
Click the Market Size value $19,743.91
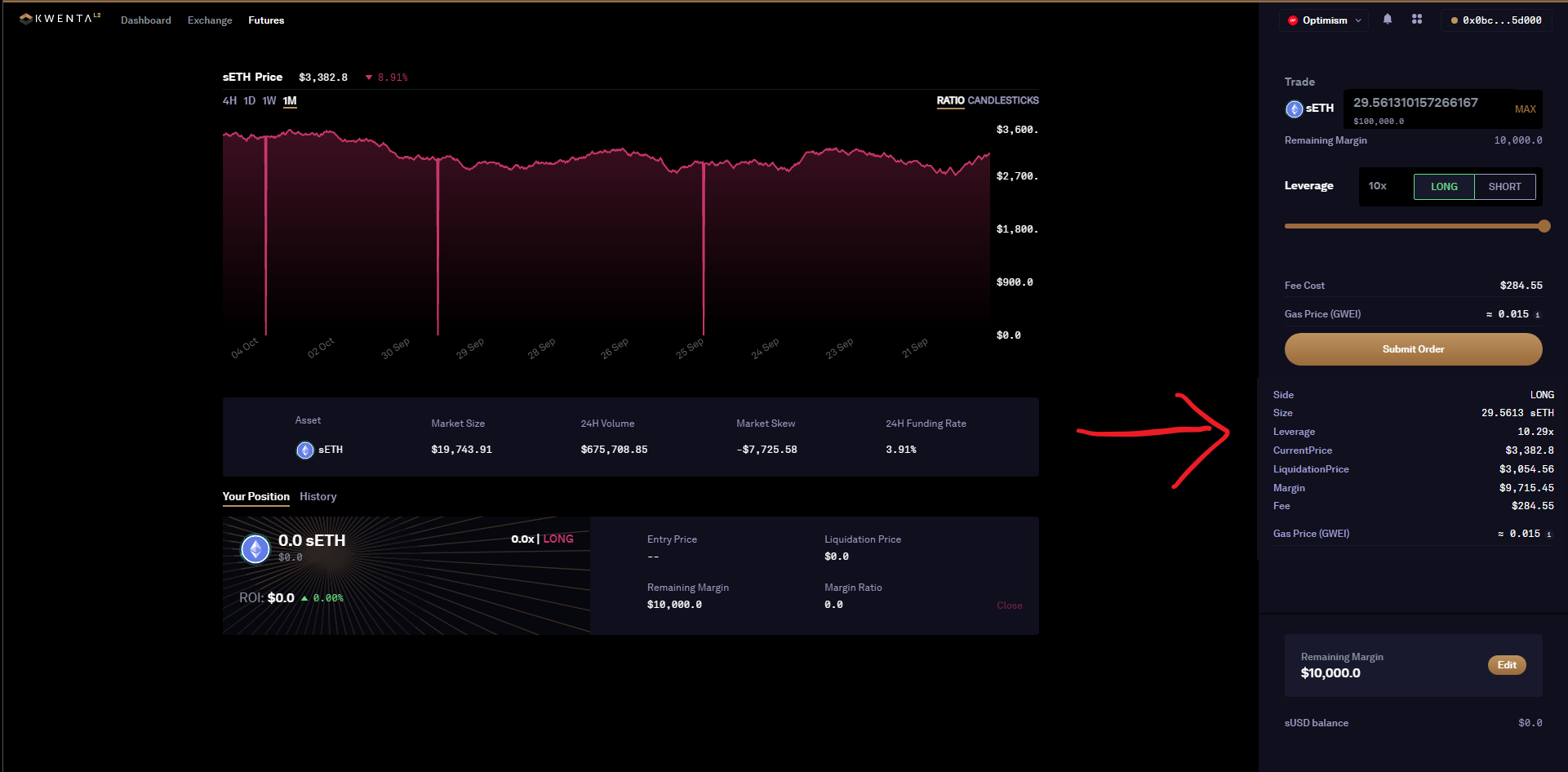[x=462, y=450]
